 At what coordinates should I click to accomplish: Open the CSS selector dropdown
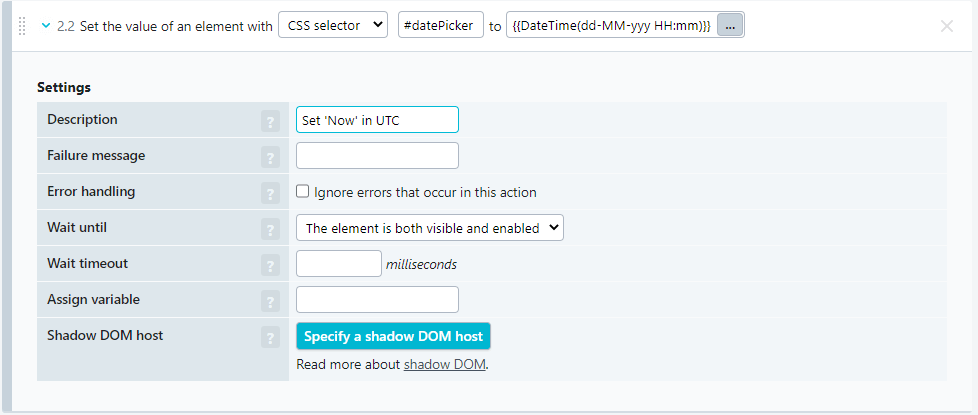pyautogui.click(x=332, y=26)
